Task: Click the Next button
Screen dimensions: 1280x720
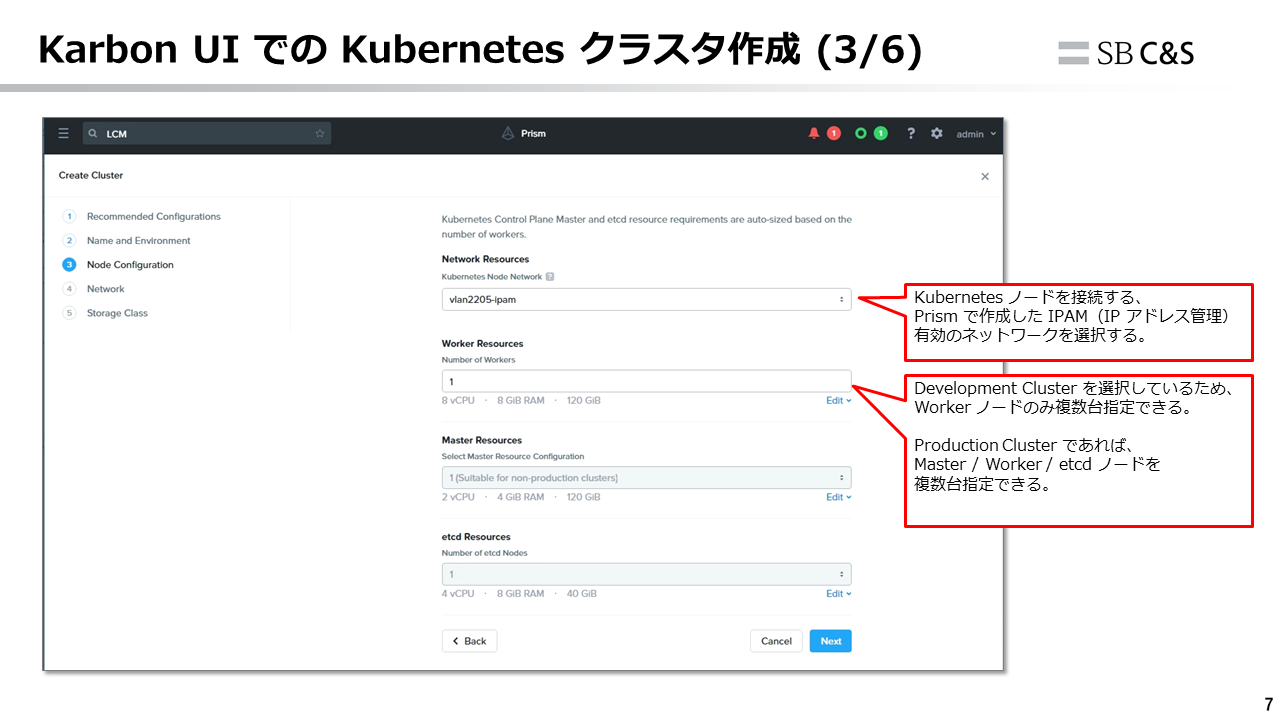Action: [831, 641]
